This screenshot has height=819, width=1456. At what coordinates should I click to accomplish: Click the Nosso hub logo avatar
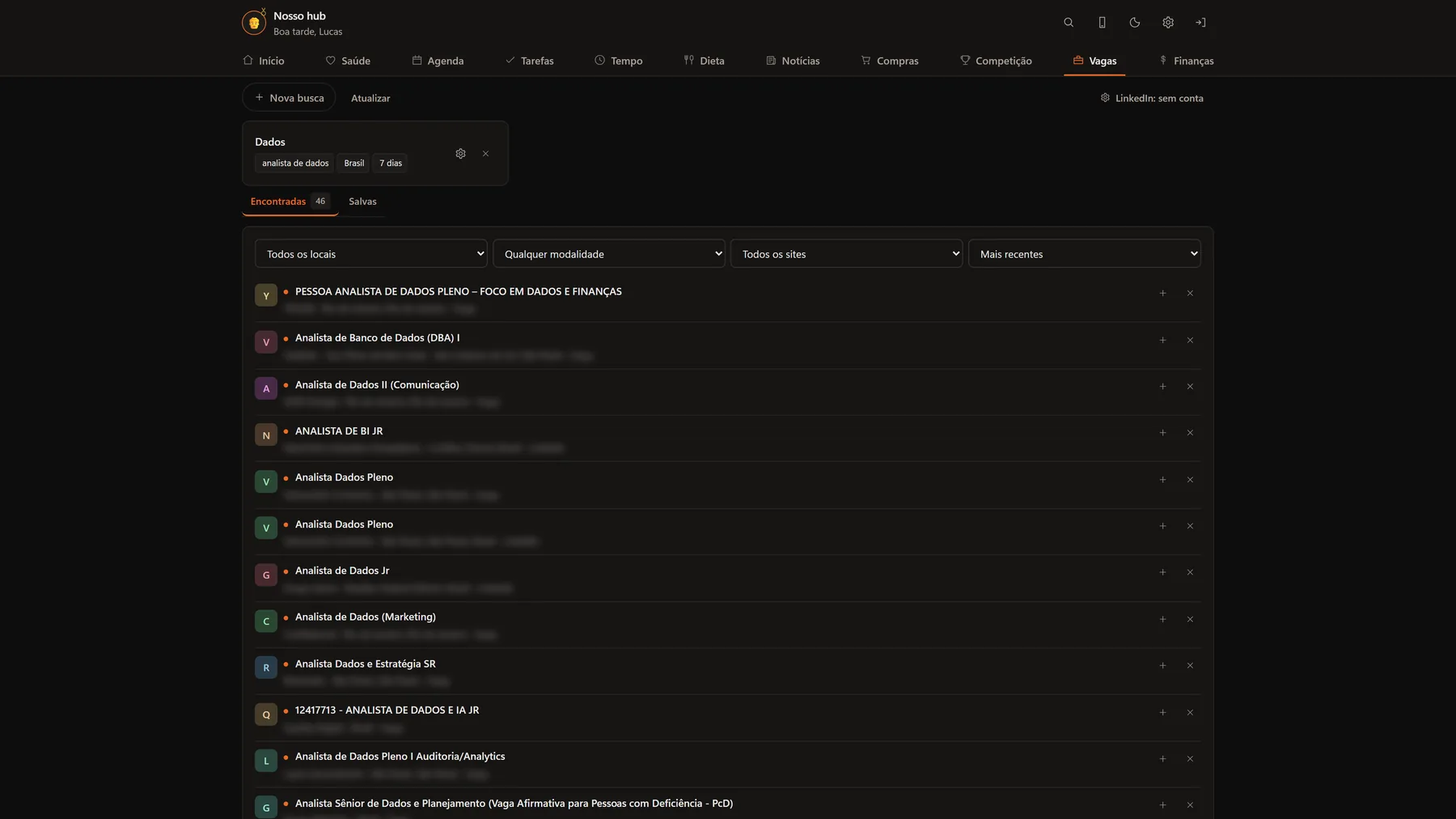point(254,23)
